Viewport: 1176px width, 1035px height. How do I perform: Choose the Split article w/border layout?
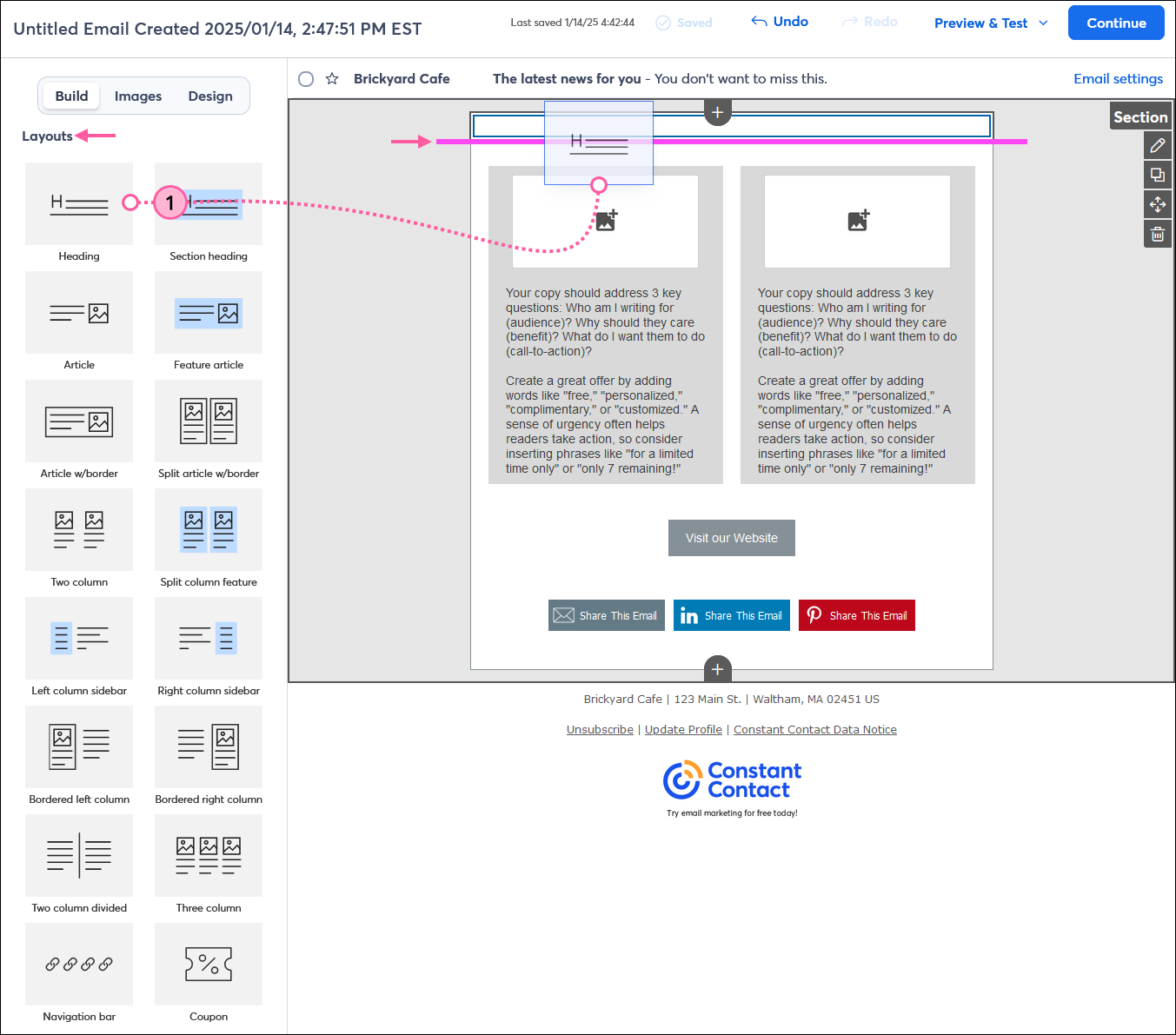209,421
